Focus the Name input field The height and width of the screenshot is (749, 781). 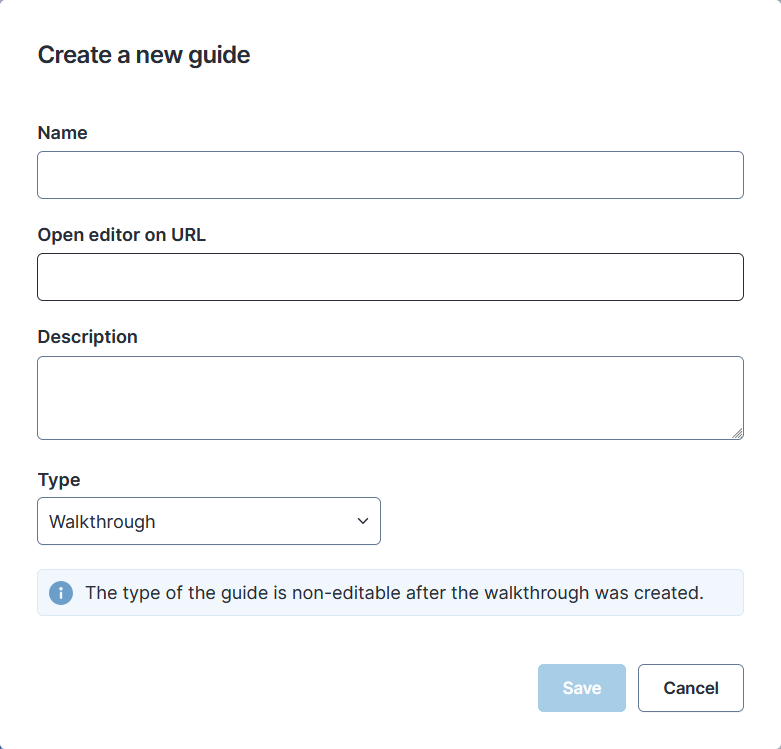[390, 175]
